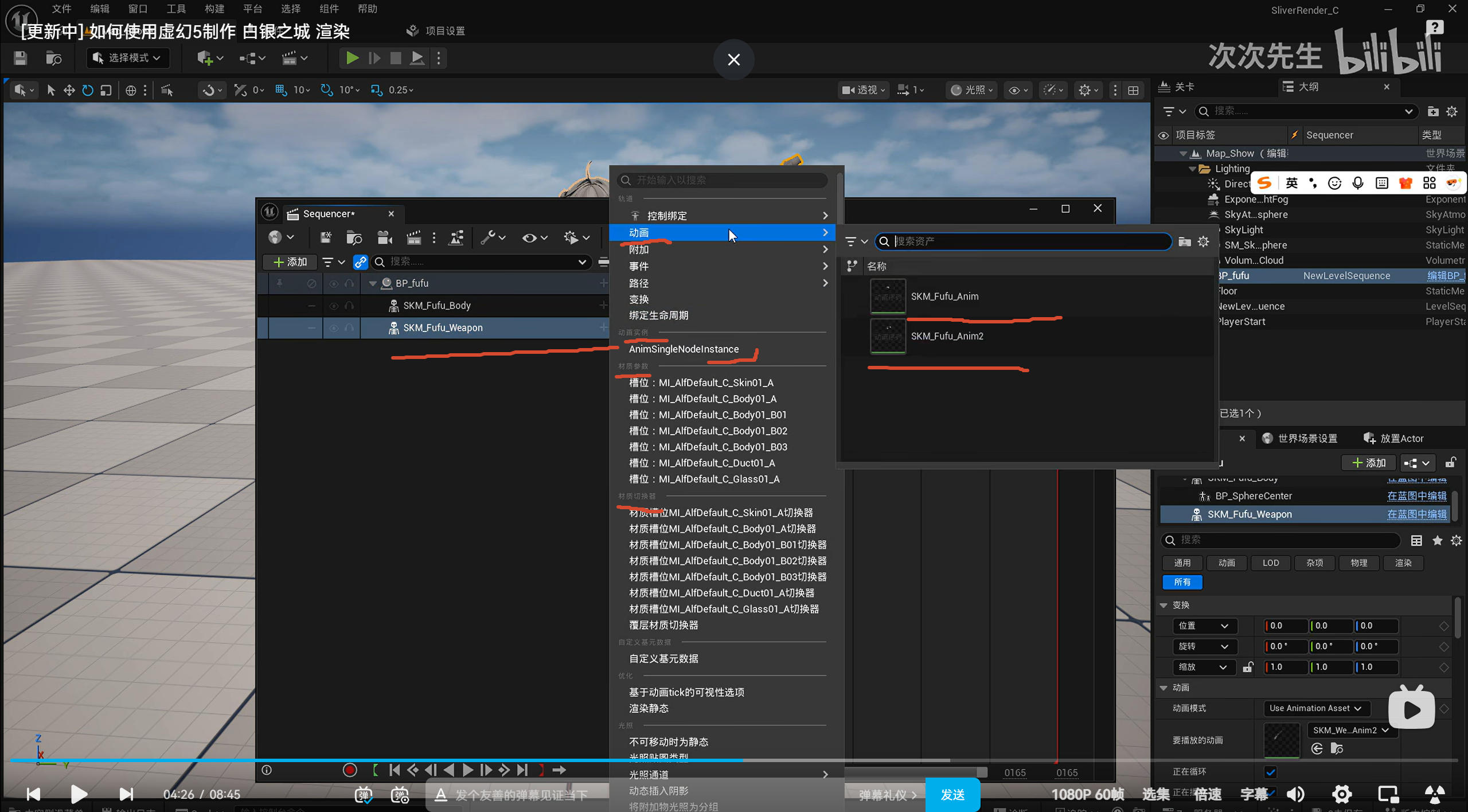This screenshot has height=812, width=1468.
Task: Click the Sogou microphone voice input icon
Action: point(1358,183)
